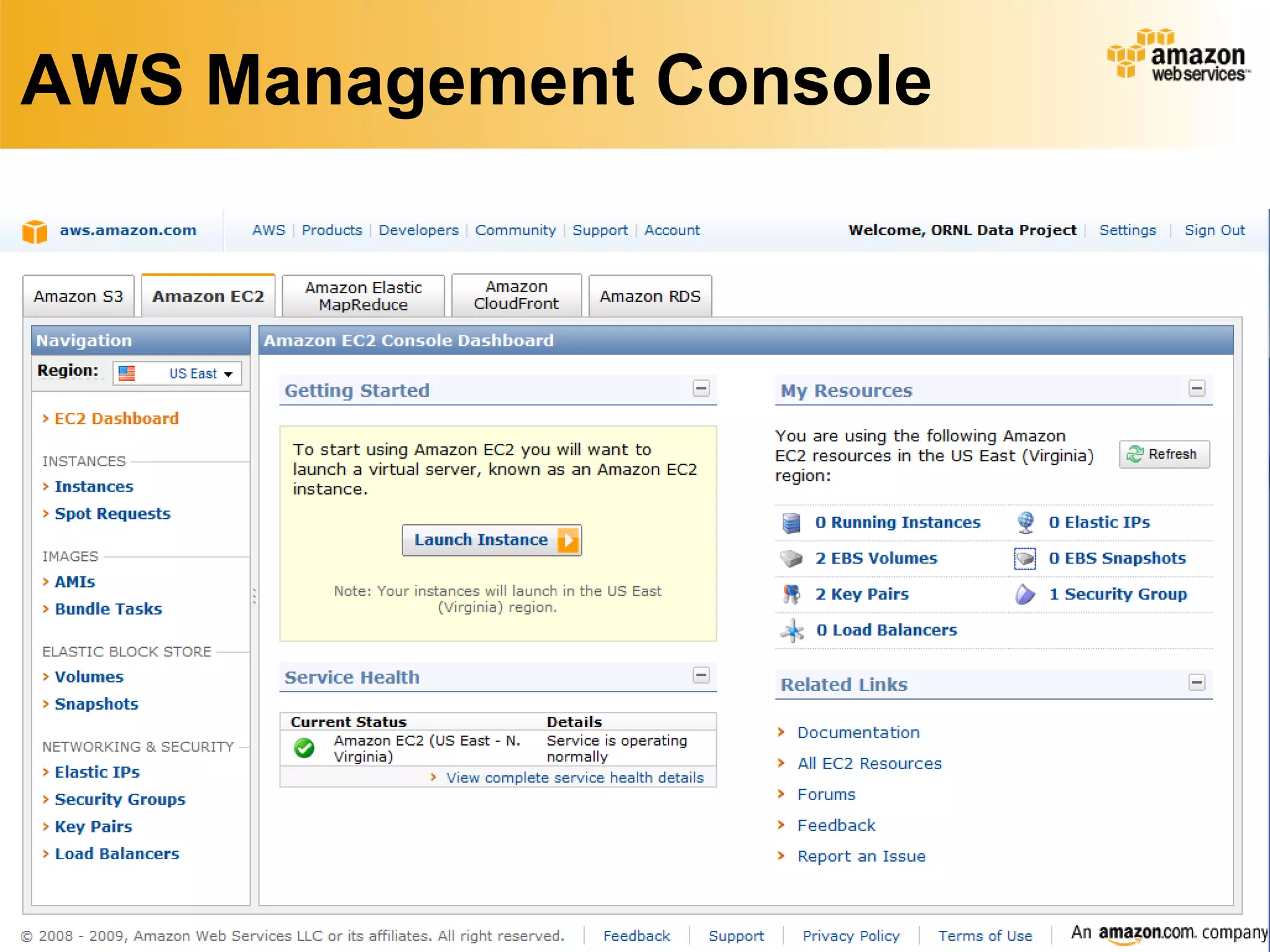Click the Security Group shield icon

coord(1025,594)
